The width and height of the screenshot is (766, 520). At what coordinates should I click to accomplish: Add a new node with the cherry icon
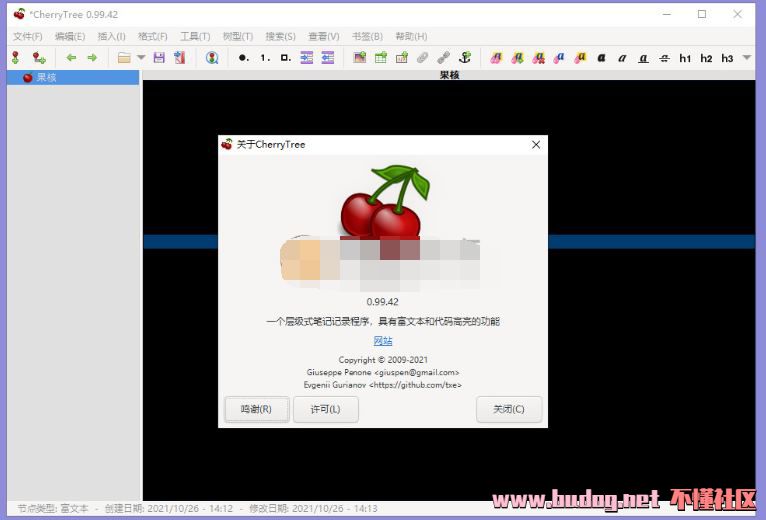[16, 58]
